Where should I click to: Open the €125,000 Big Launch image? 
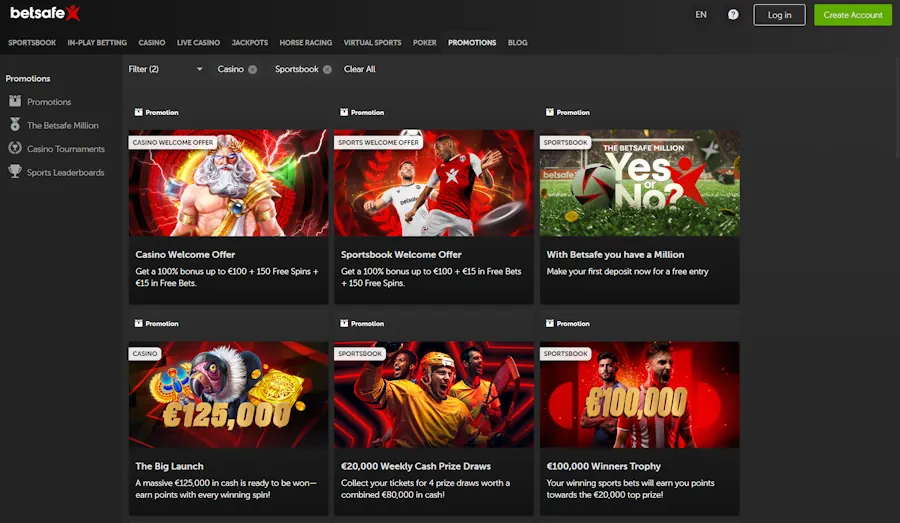(228, 395)
